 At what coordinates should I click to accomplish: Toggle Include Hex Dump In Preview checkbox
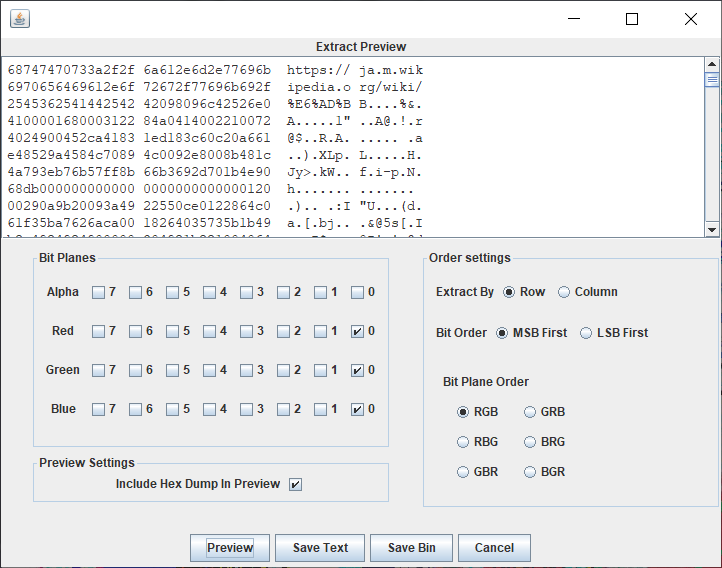pos(296,485)
